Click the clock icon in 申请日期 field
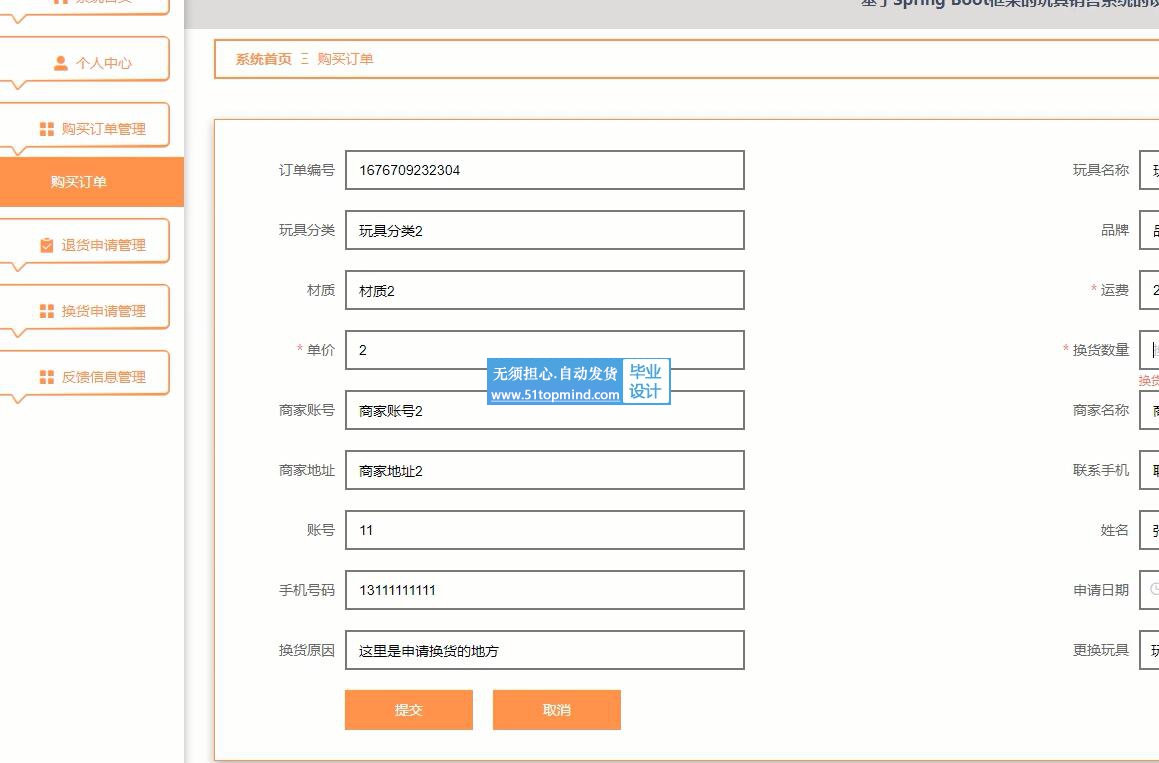The height and width of the screenshot is (763, 1159). [x=1153, y=590]
